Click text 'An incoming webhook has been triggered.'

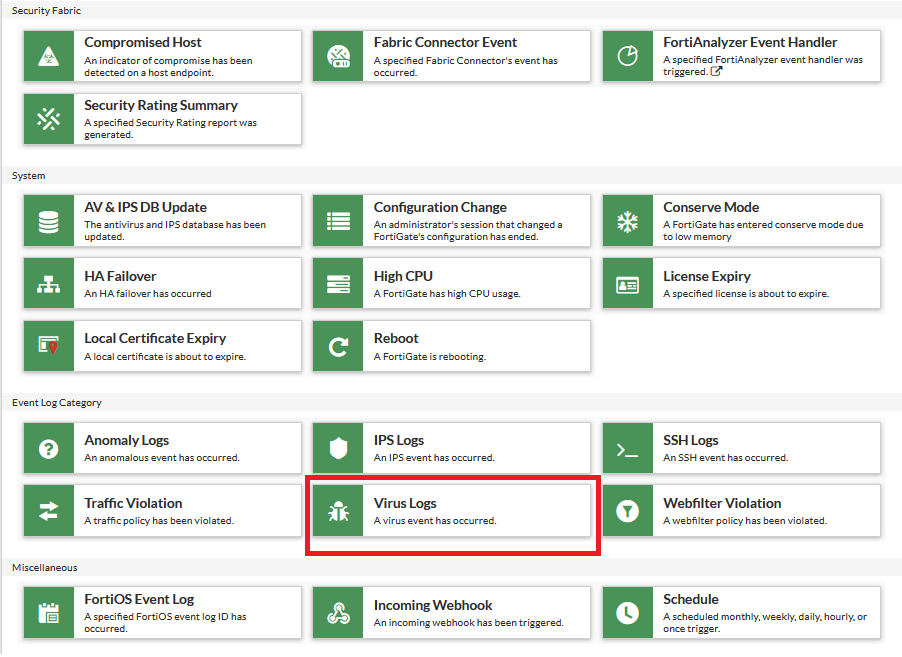tap(469, 623)
